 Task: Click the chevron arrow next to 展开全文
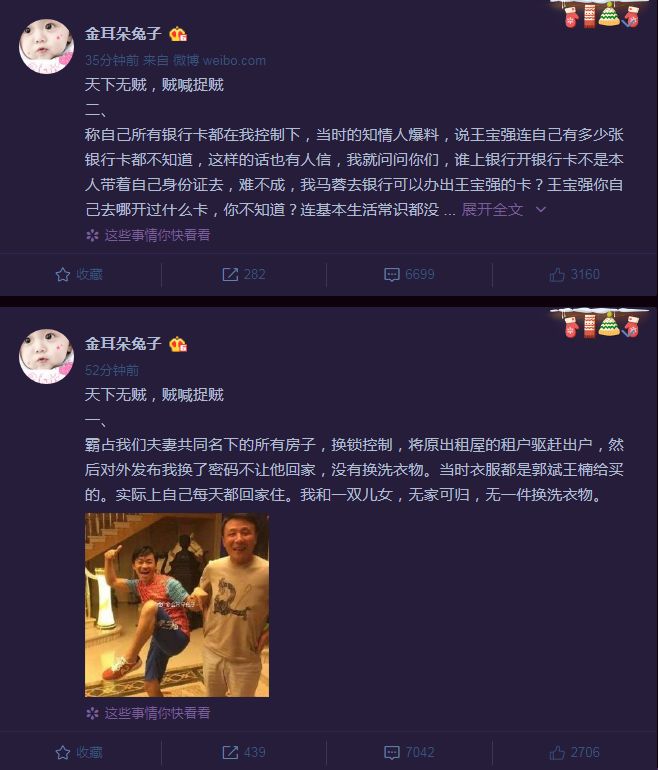pyautogui.click(x=541, y=210)
